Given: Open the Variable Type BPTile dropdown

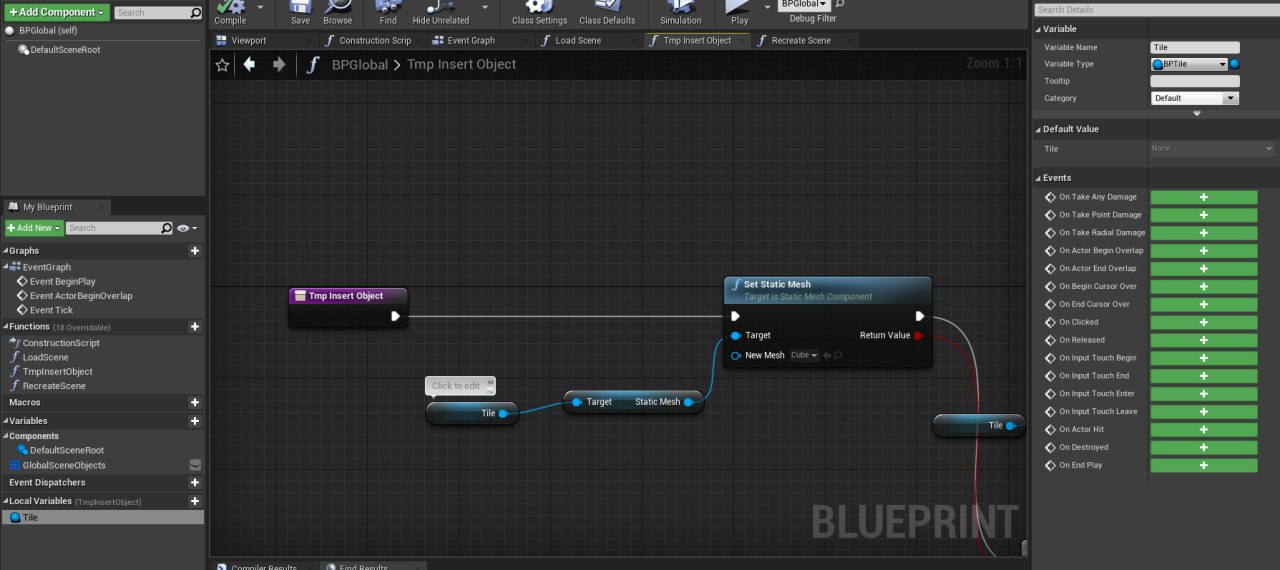Looking at the screenshot, I should click(x=1188, y=64).
